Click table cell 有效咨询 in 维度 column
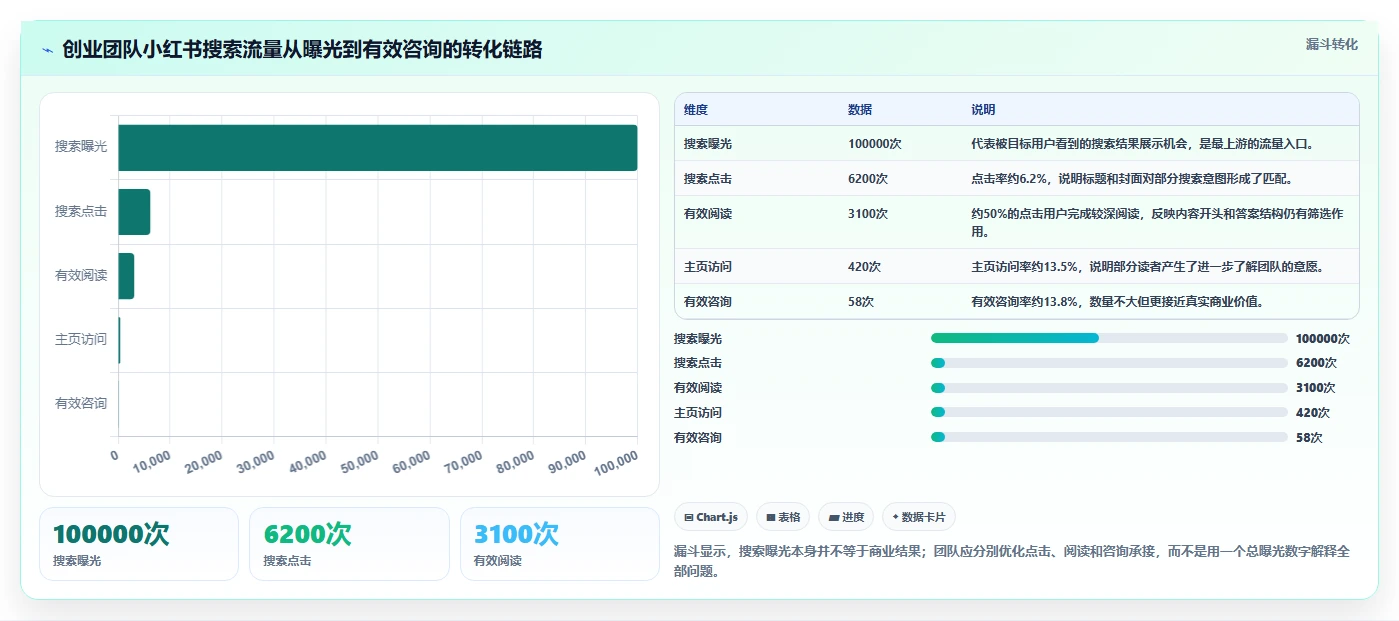 (708, 302)
